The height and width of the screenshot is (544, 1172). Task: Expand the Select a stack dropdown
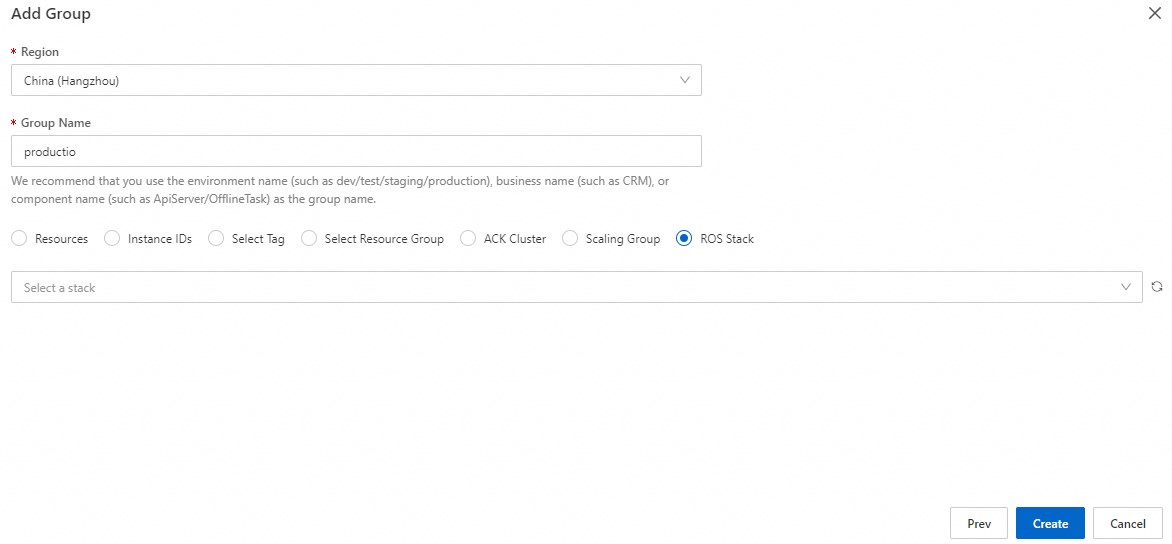pyautogui.click(x=576, y=287)
